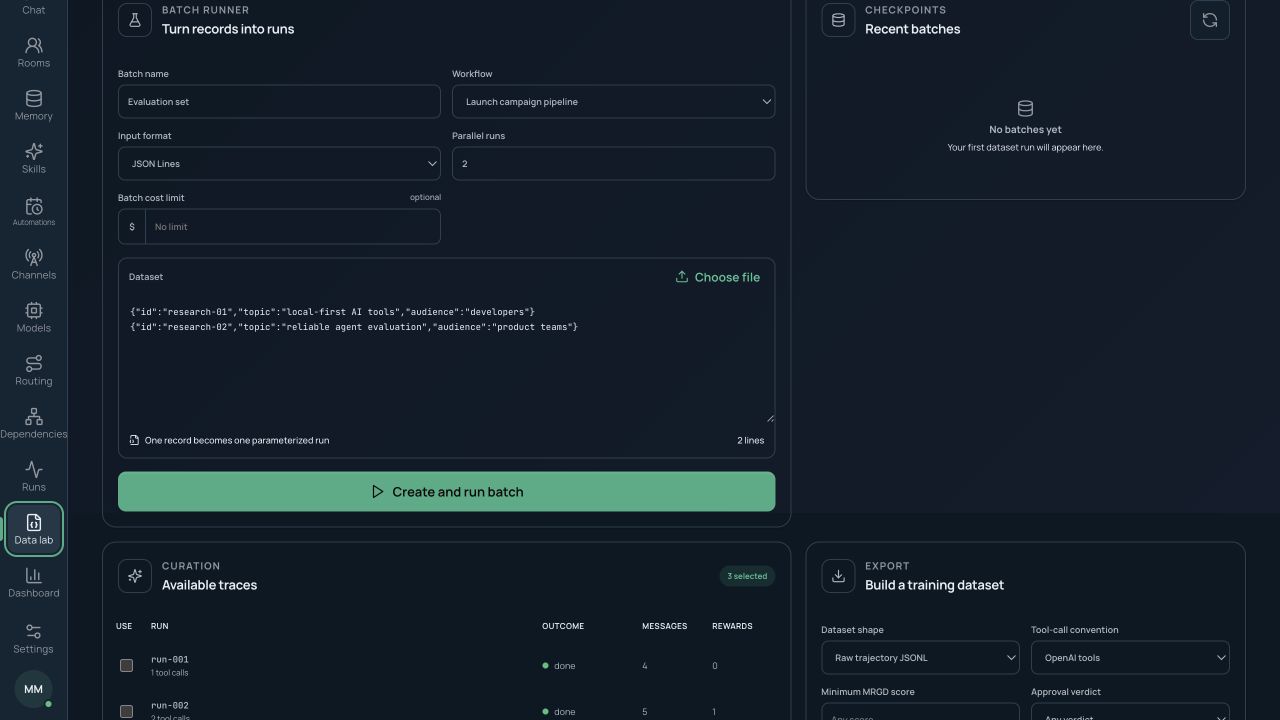Open Settings in the sidebar
The width and height of the screenshot is (1280, 720).
point(33,638)
